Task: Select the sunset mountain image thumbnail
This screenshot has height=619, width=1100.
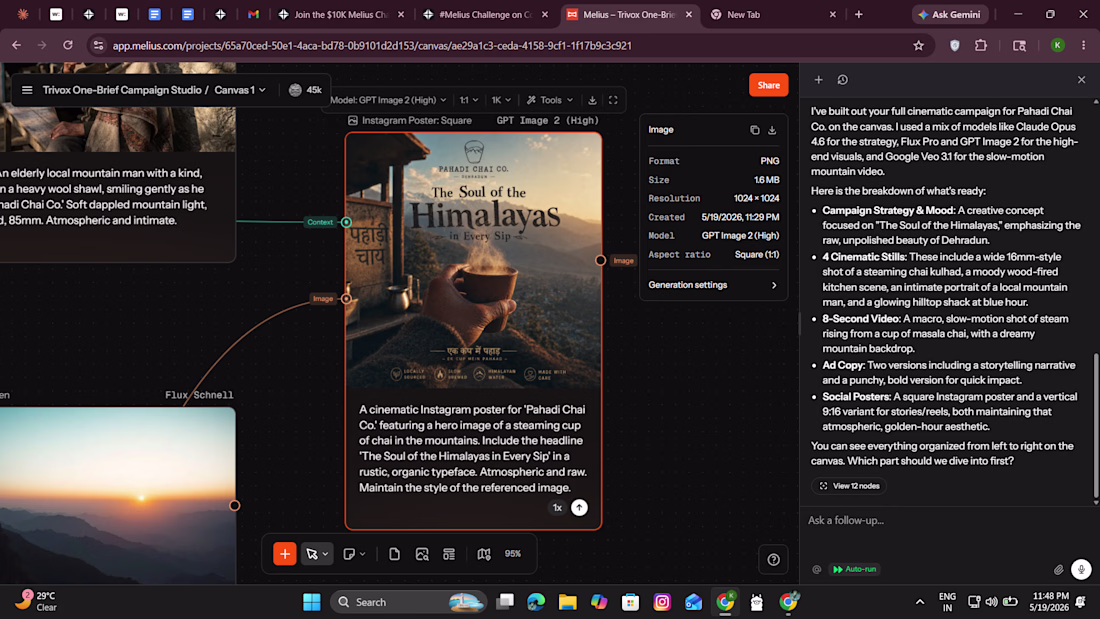Action: 117,495
